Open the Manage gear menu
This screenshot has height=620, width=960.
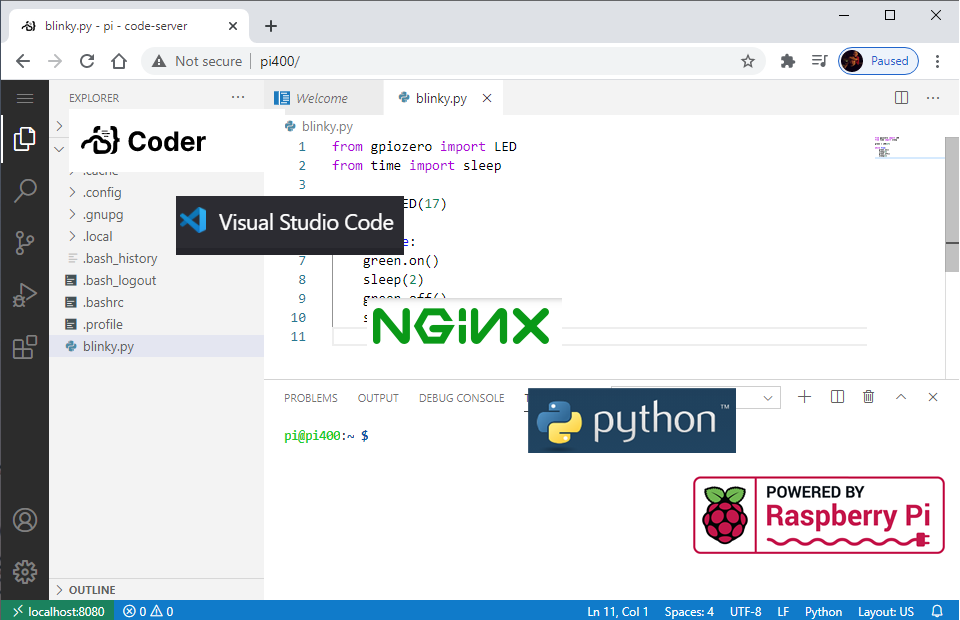(25, 571)
